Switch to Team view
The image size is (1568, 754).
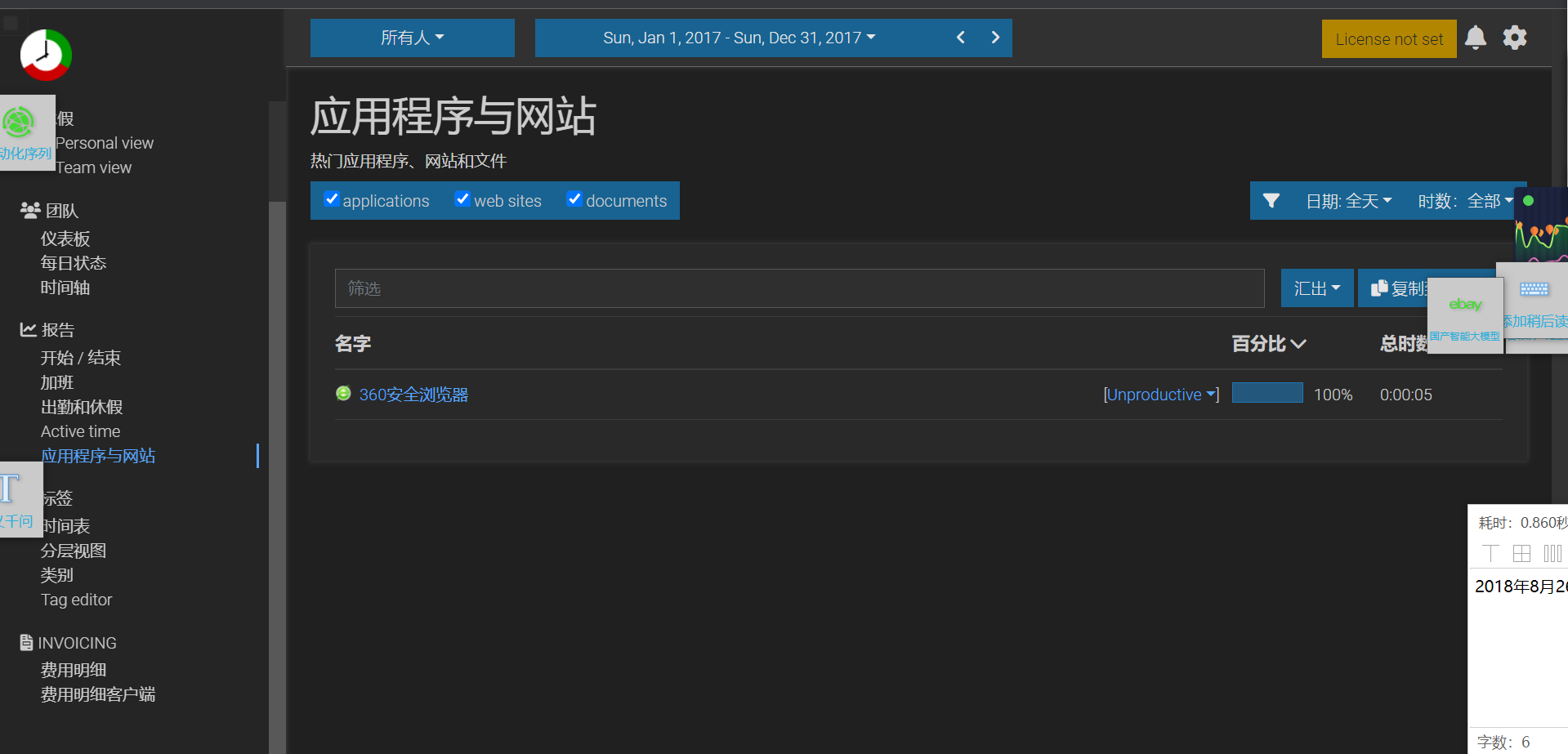(x=93, y=167)
